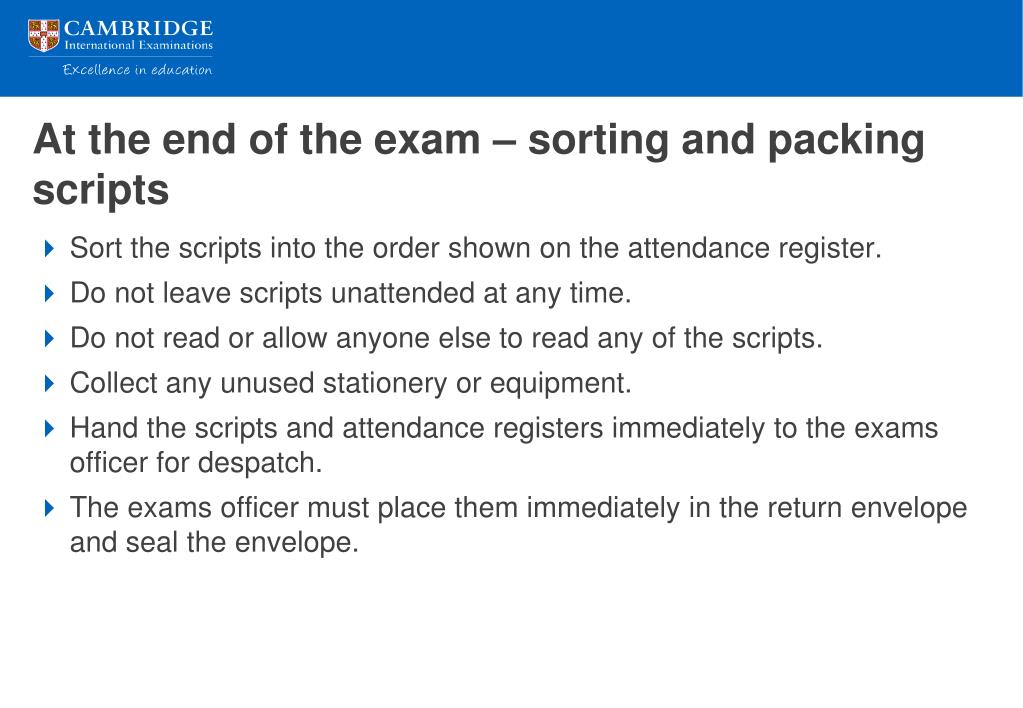The width and height of the screenshot is (1023, 708).
Task: Click the text "officer for despatch."
Action: tap(196, 464)
